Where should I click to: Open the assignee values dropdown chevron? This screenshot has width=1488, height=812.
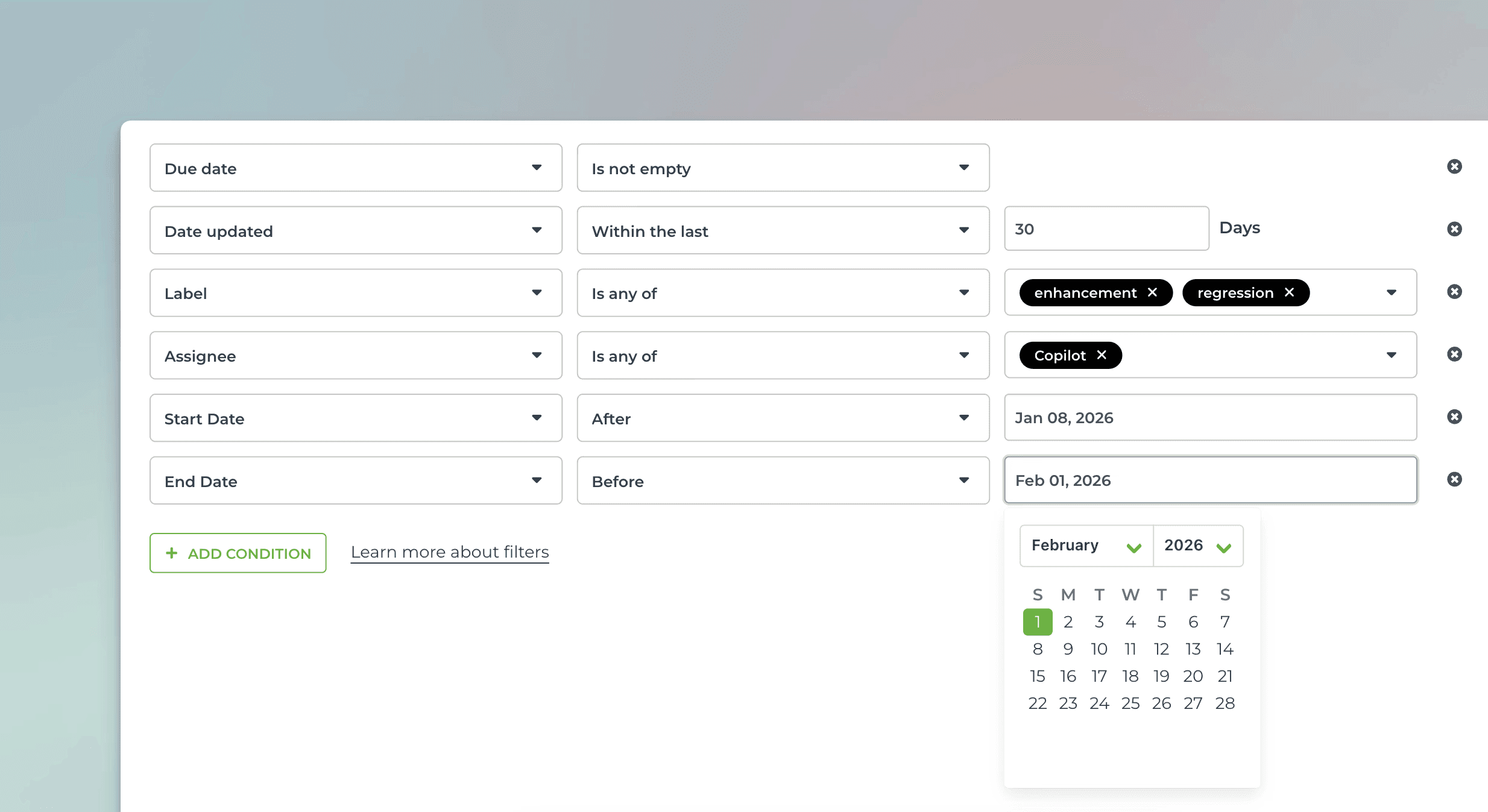tap(1391, 355)
